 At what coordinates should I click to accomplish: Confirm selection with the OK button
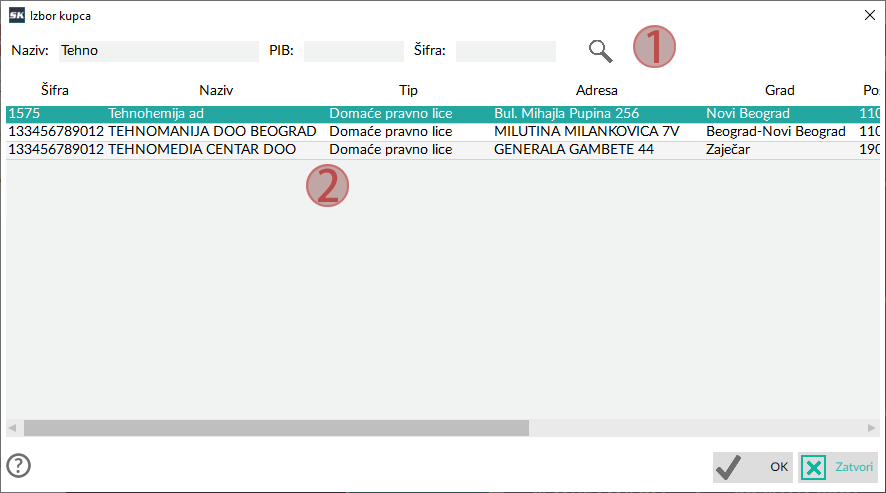(x=753, y=467)
